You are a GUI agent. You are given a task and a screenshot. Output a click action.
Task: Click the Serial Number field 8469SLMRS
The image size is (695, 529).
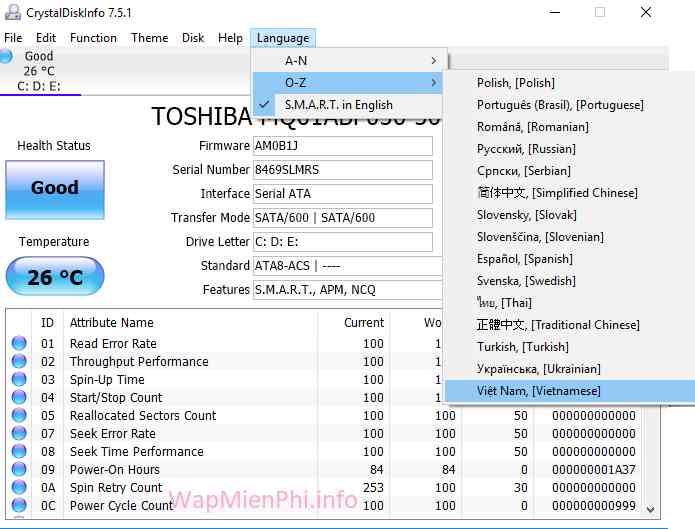tap(343, 170)
